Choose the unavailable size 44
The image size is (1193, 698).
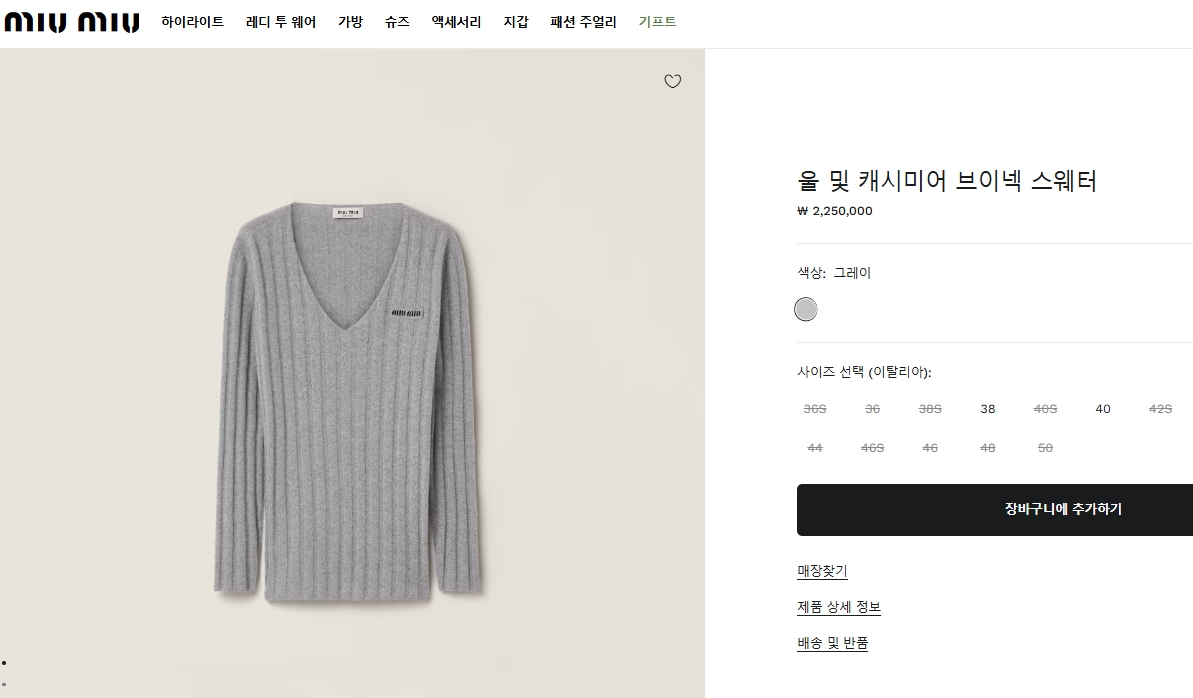click(815, 448)
